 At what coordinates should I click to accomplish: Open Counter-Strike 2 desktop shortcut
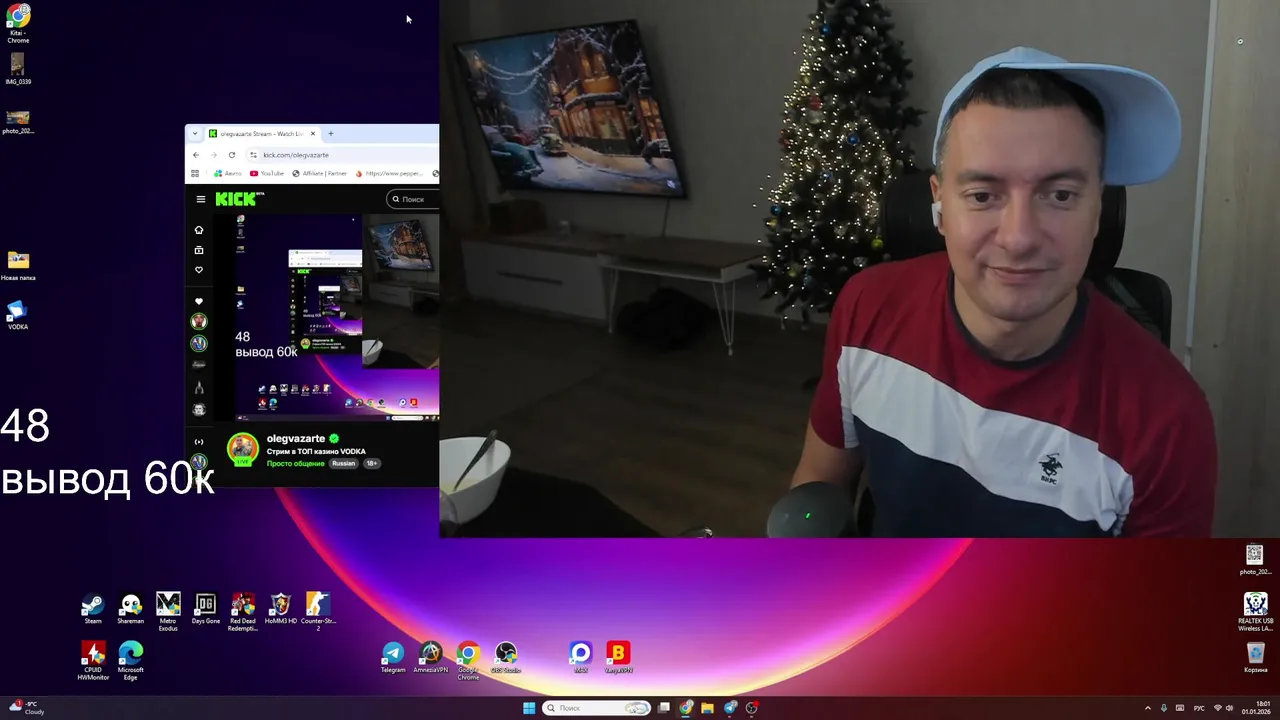click(x=318, y=611)
